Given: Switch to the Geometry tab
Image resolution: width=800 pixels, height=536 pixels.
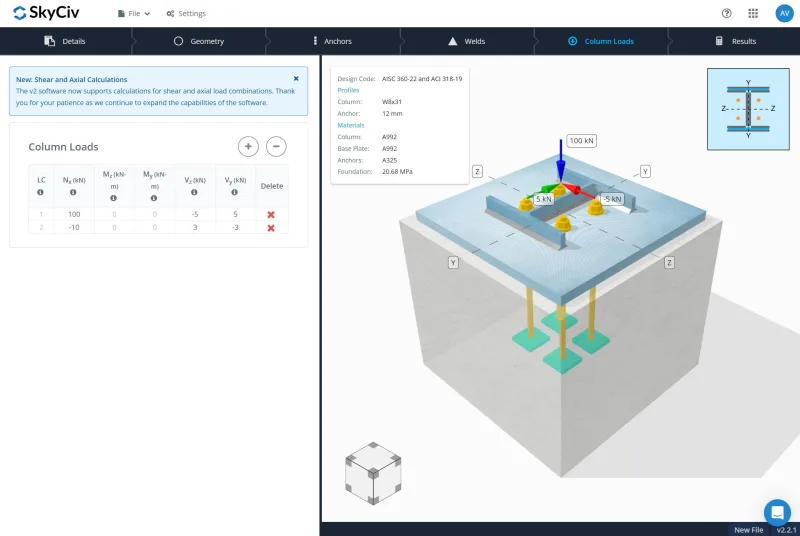Looking at the screenshot, I should (x=199, y=41).
